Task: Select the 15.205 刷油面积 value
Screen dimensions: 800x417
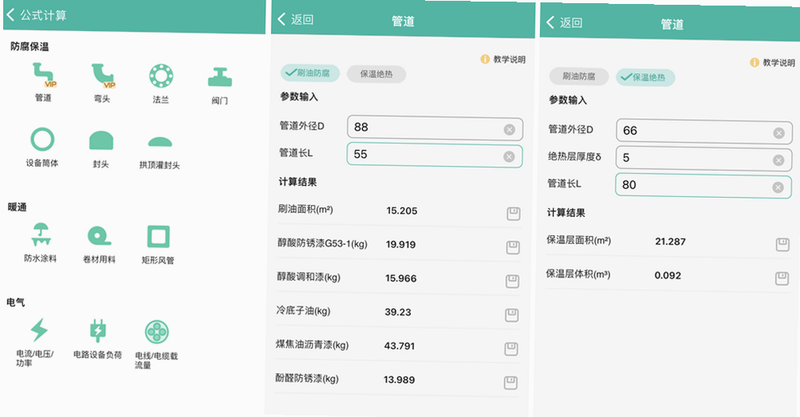Action: pyautogui.click(x=402, y=211)
